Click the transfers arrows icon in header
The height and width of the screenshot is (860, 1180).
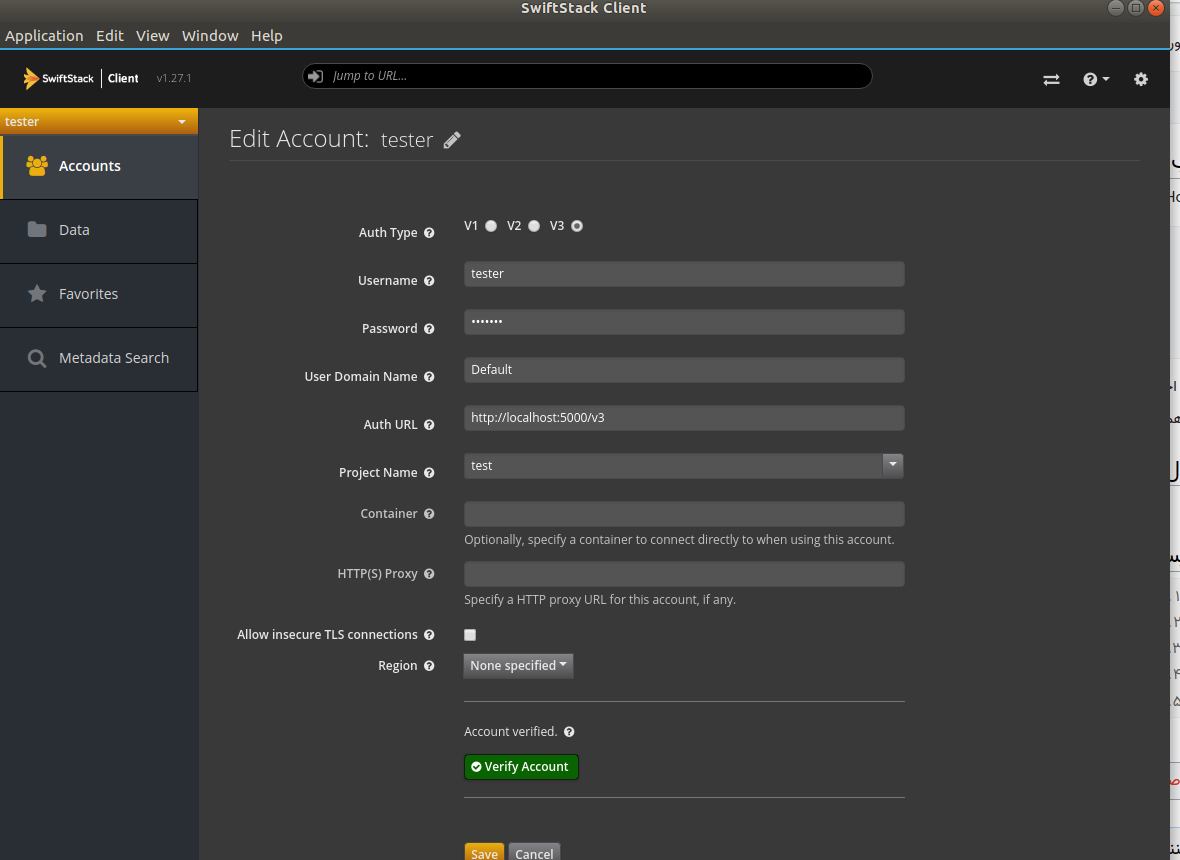1051,79
